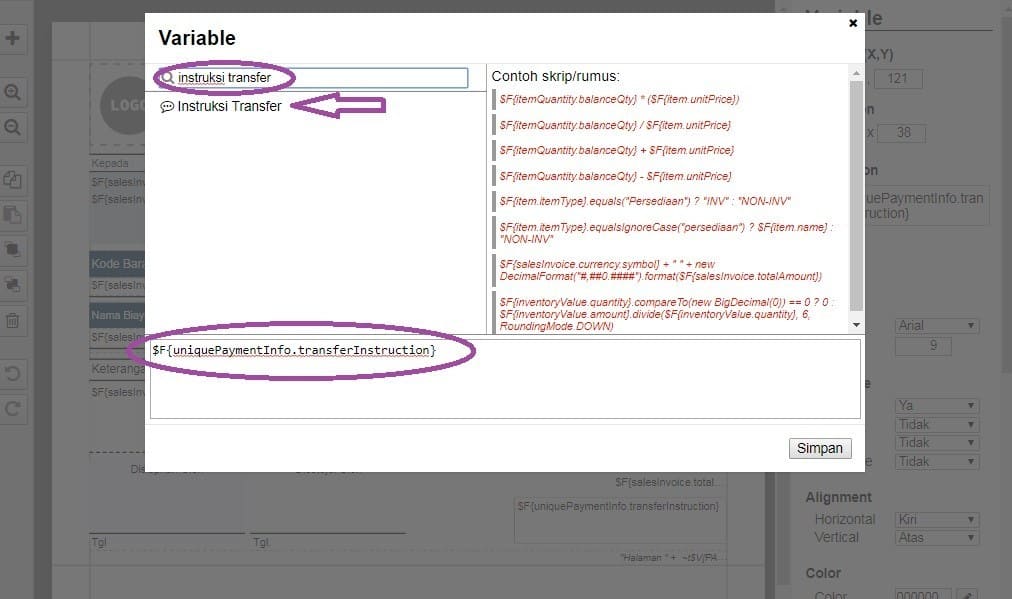Click the color picker eyedropper icon
Image resolution: width=1012 pixels, height=599 pixels.
click(x=966, y=594)
